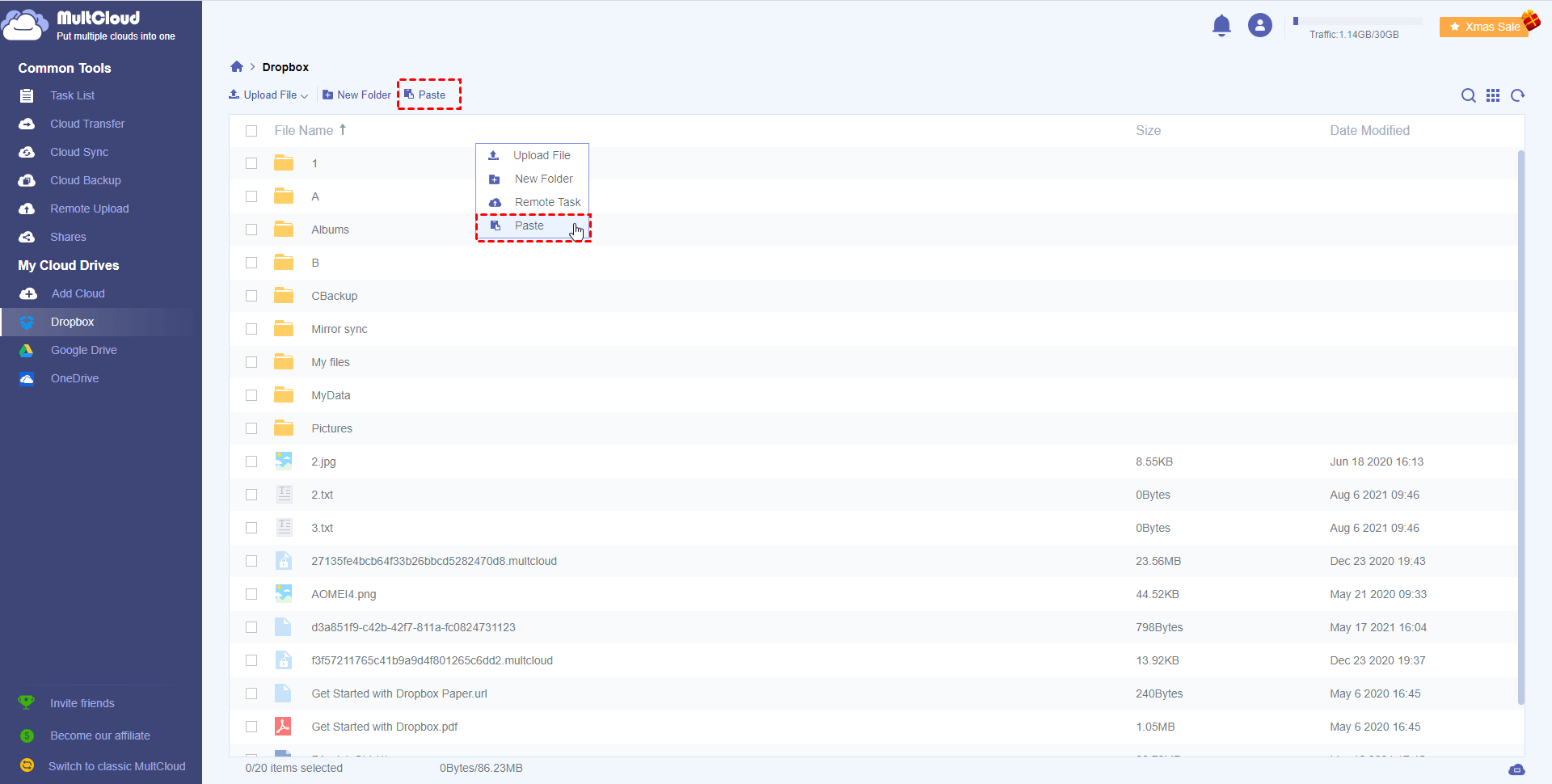
Task: Click the traffic usage progress bar
Action: pos(1358,21)
